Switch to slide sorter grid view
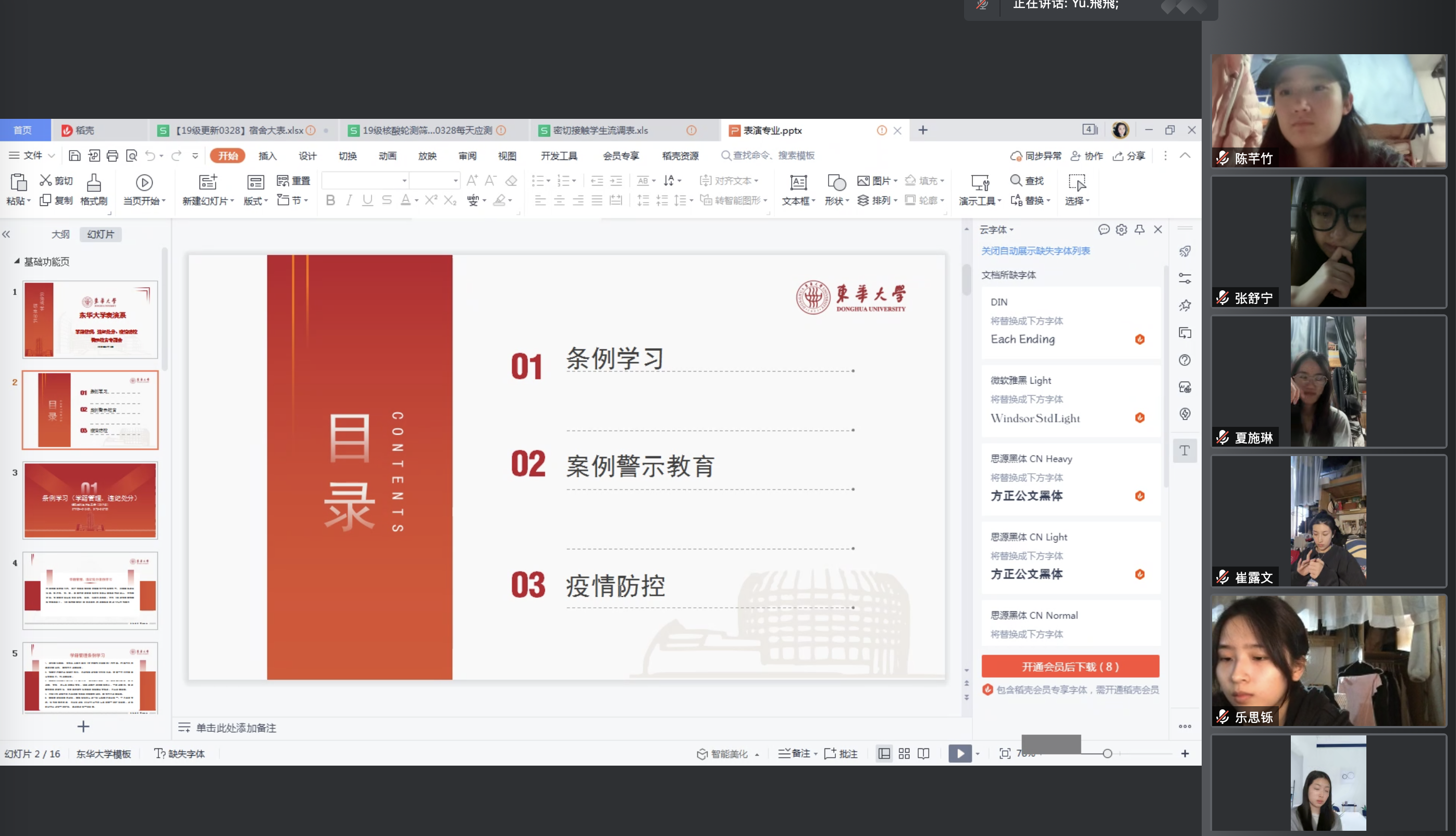Image resolution: width=1456 pixels, height=836 pixels. [904, 753]
